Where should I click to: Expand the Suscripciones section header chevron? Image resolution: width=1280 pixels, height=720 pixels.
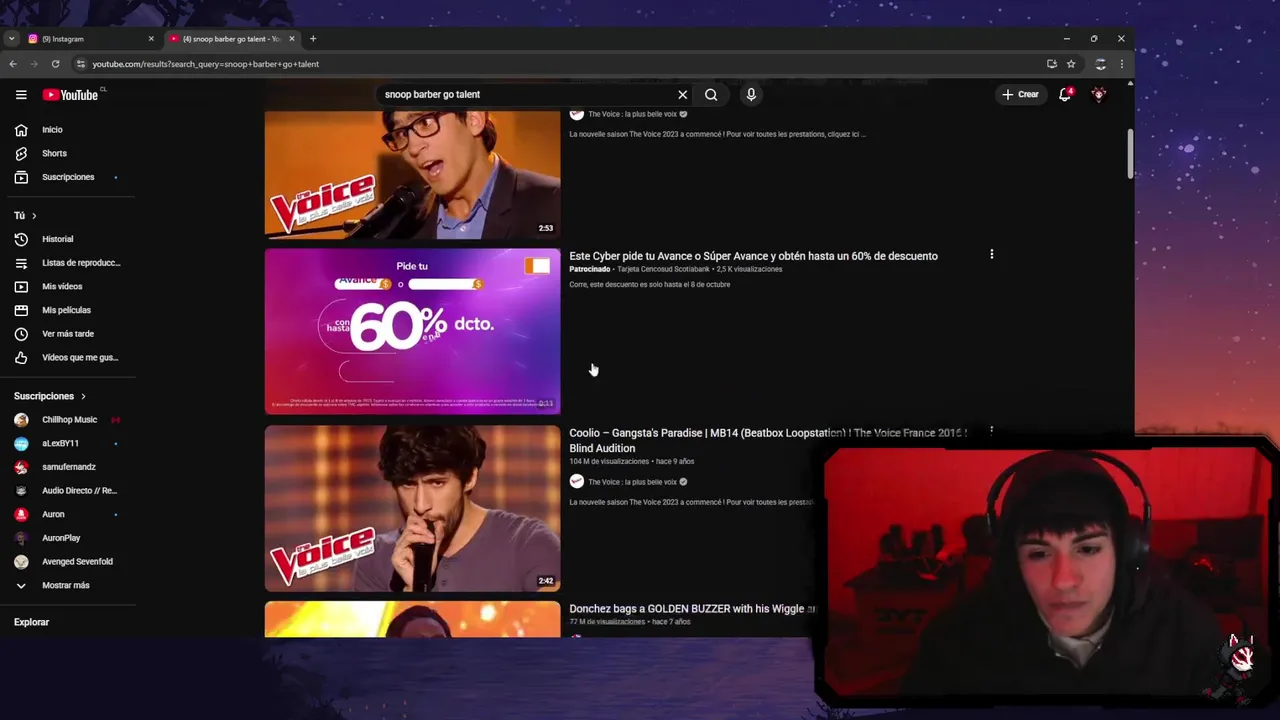[x=83, y=396]
